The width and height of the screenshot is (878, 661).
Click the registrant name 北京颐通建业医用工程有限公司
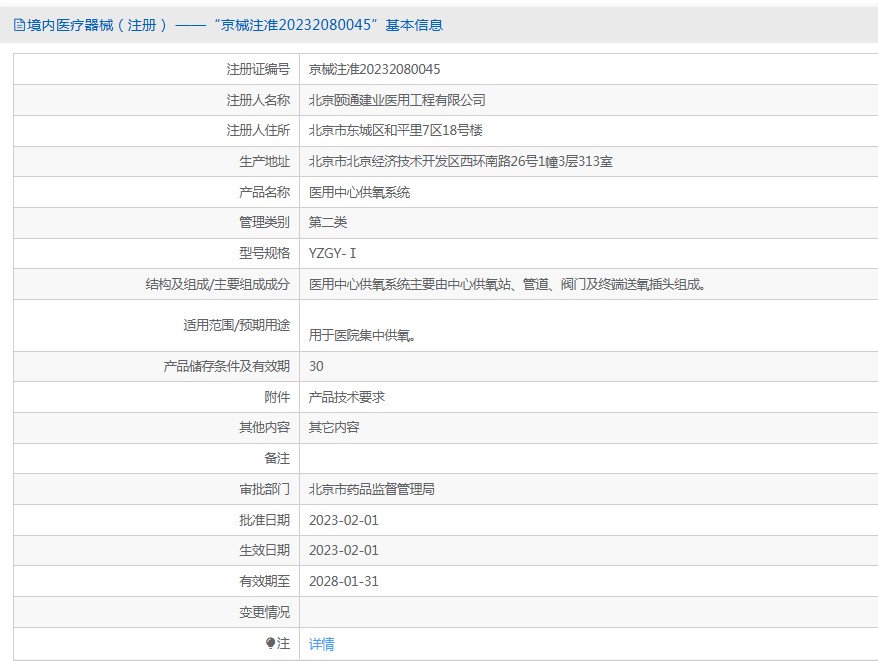coord(397,100)
